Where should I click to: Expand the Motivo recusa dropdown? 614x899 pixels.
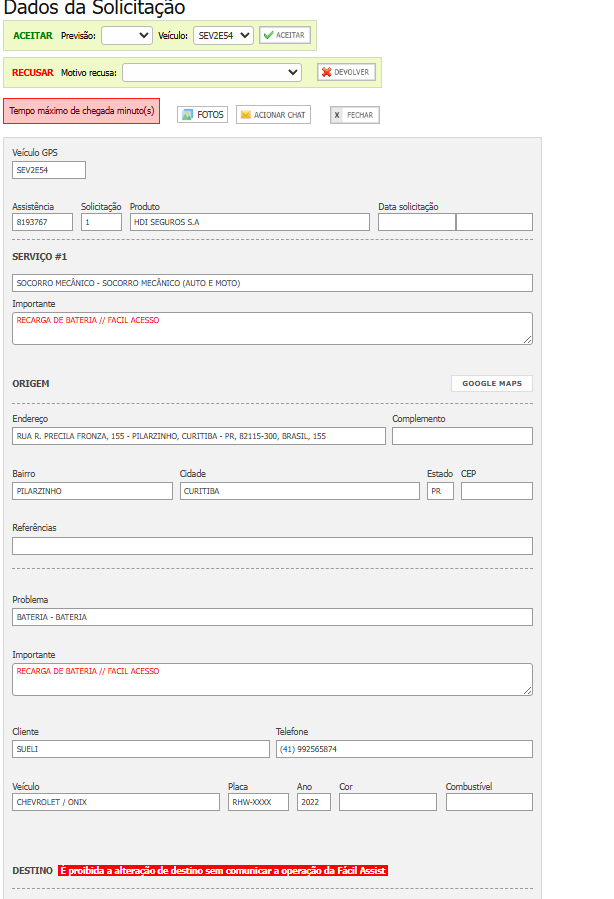212,72
